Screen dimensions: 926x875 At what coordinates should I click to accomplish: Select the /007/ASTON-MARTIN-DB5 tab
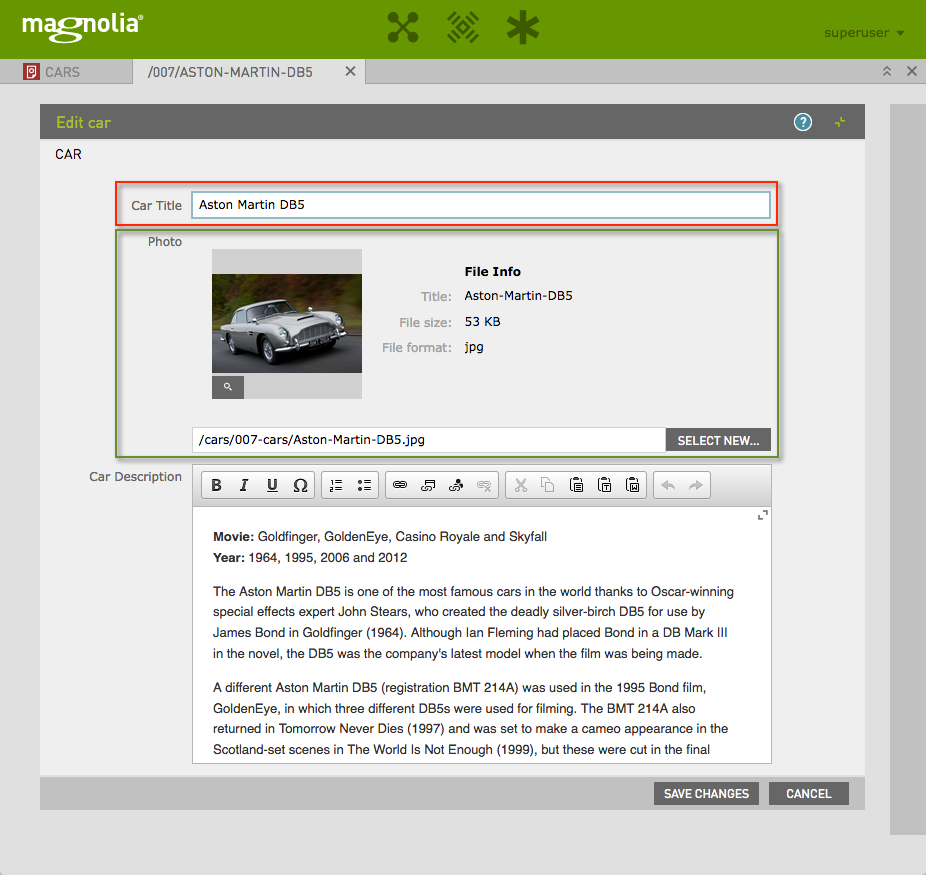[x=230, y=72]
